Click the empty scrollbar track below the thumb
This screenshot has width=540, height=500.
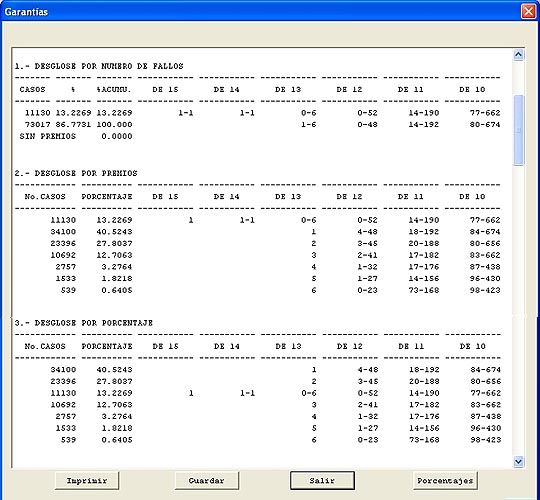tap(519, 310)
